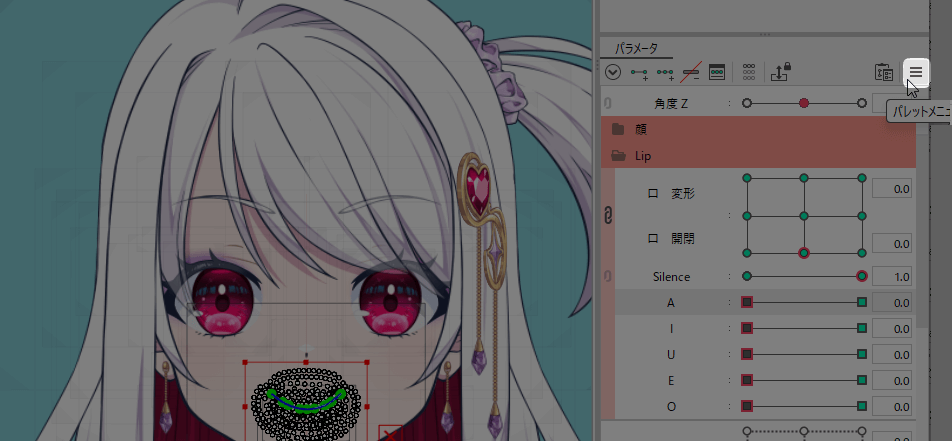Click the right end key of the O slider

862,406
